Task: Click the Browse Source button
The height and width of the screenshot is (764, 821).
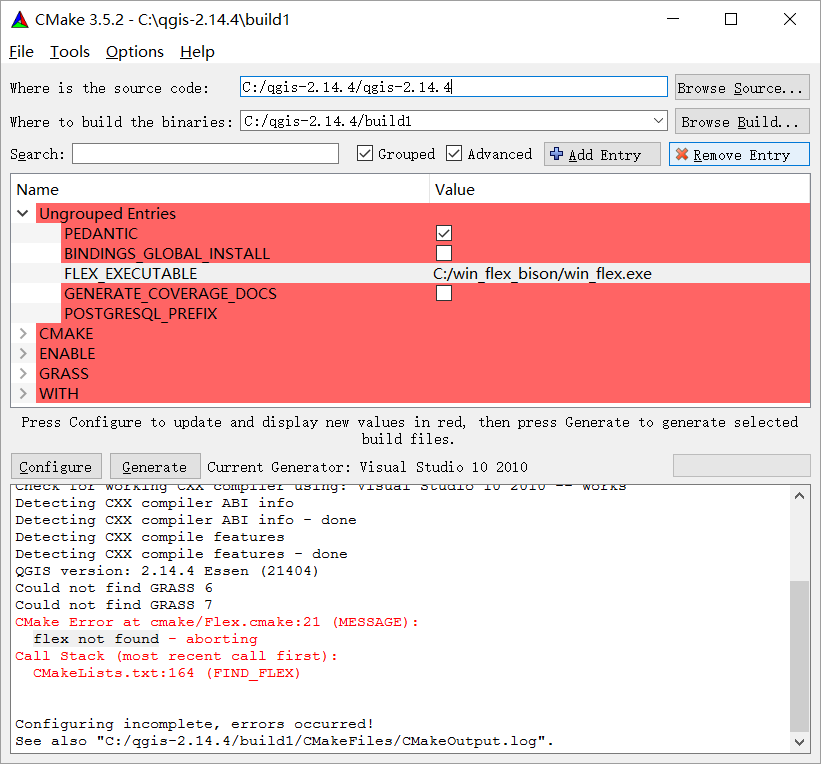Action: 742,87
